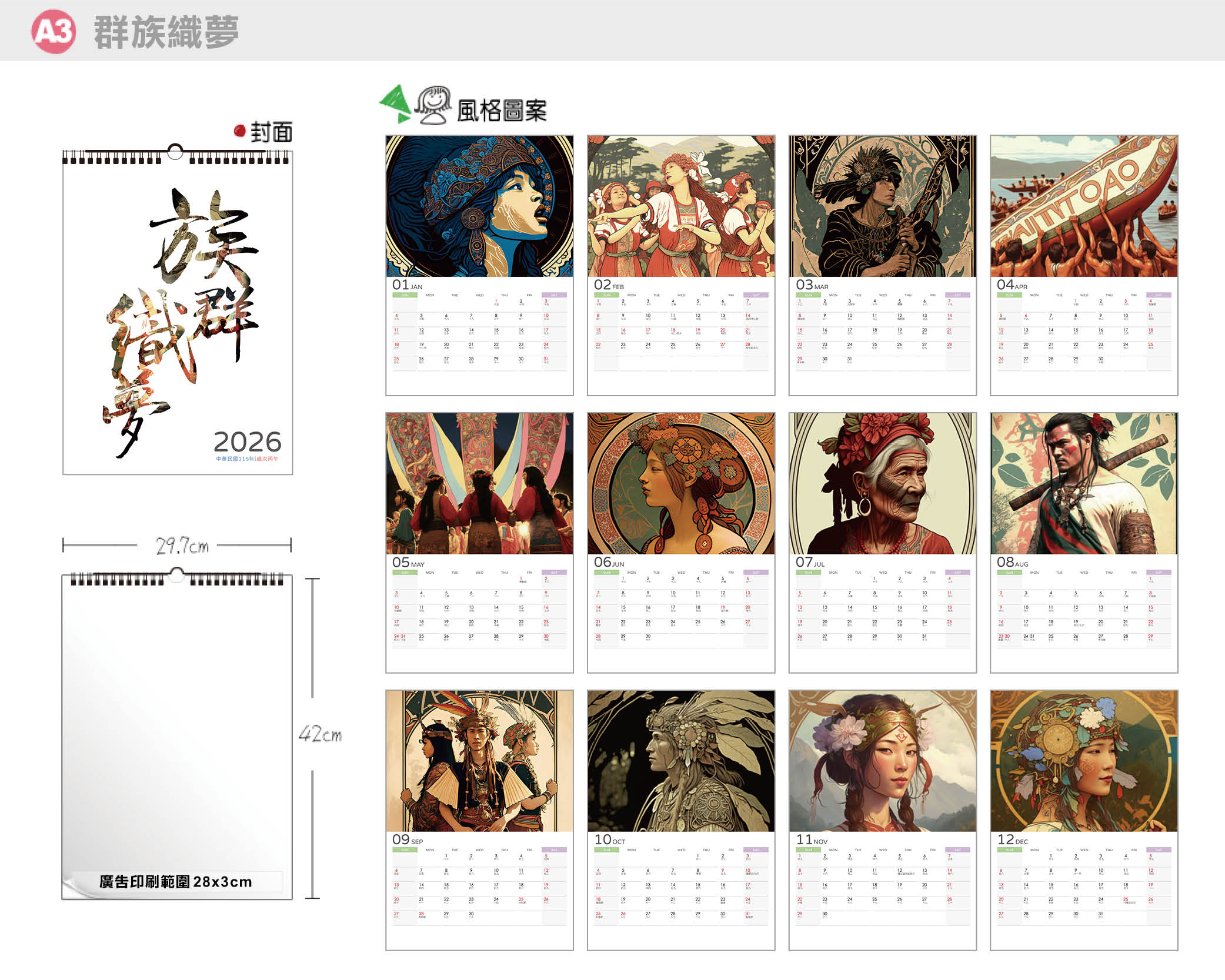The image size is (1225, 980).
Task: Select the 04 APR boat artwork
Action: pos(1084,206)
